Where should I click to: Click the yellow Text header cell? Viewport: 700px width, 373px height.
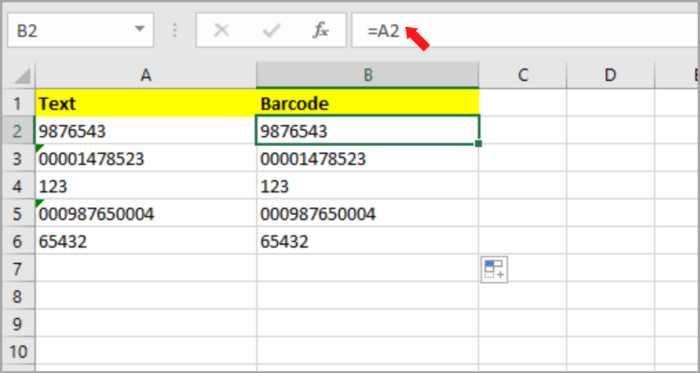(x=146, y=103)
